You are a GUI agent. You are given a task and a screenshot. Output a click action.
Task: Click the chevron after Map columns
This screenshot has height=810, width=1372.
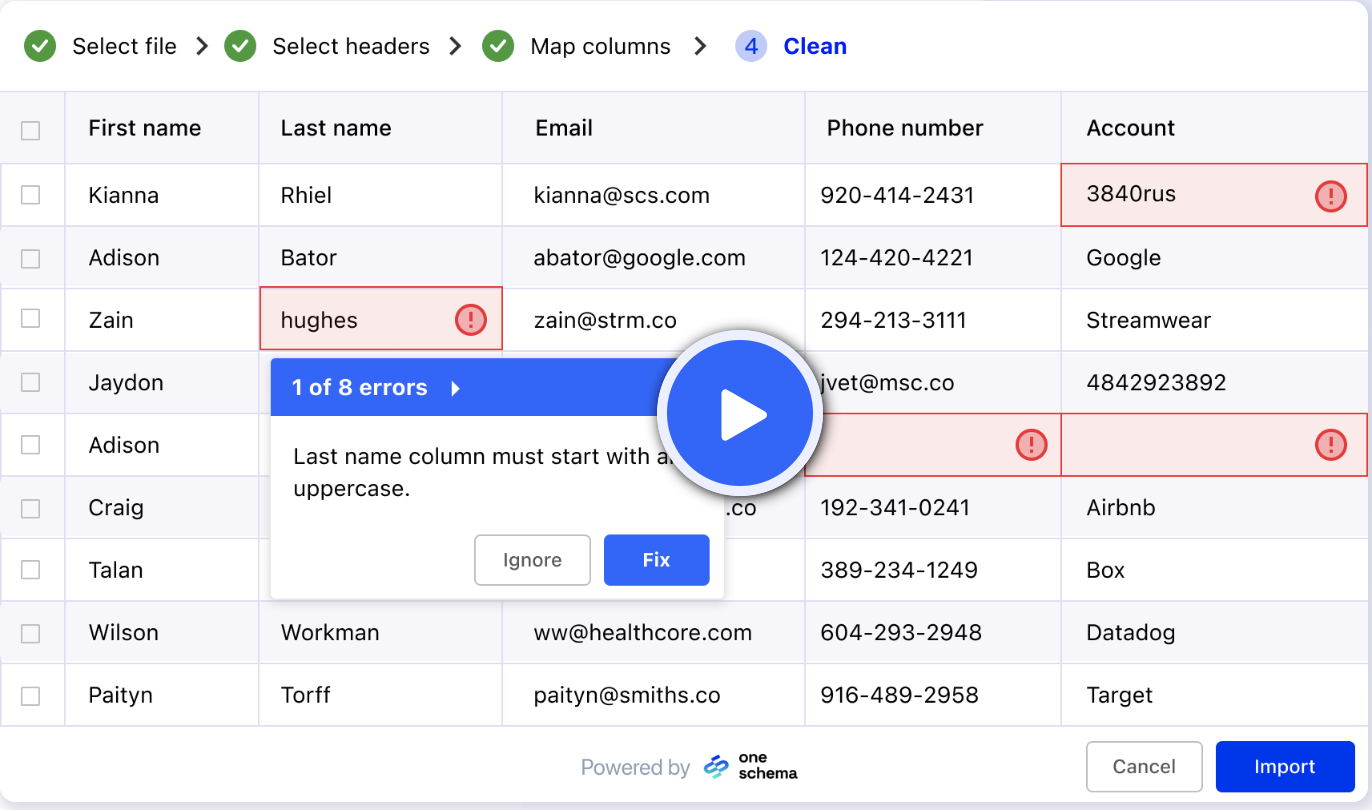(x=701, y=46)
